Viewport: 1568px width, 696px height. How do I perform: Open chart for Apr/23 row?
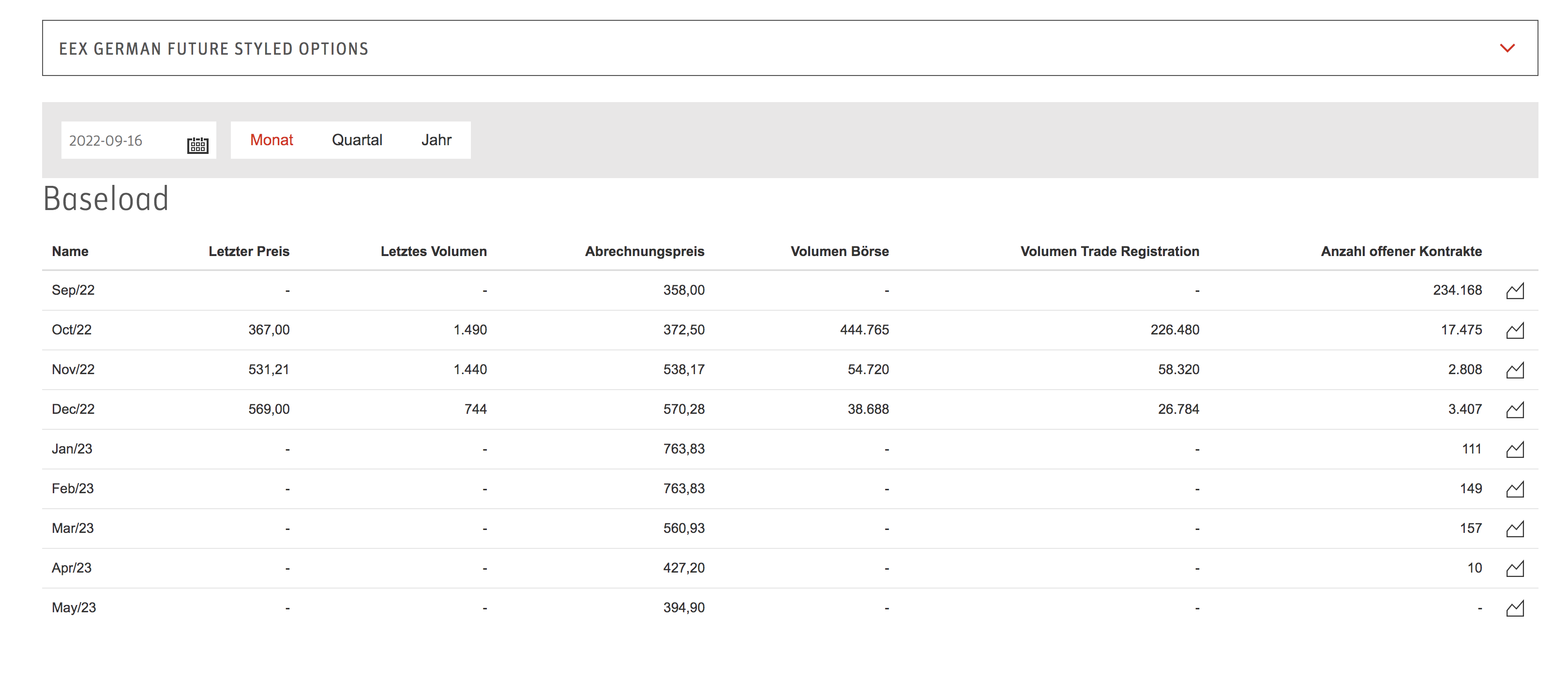(x=1514, y=568)
